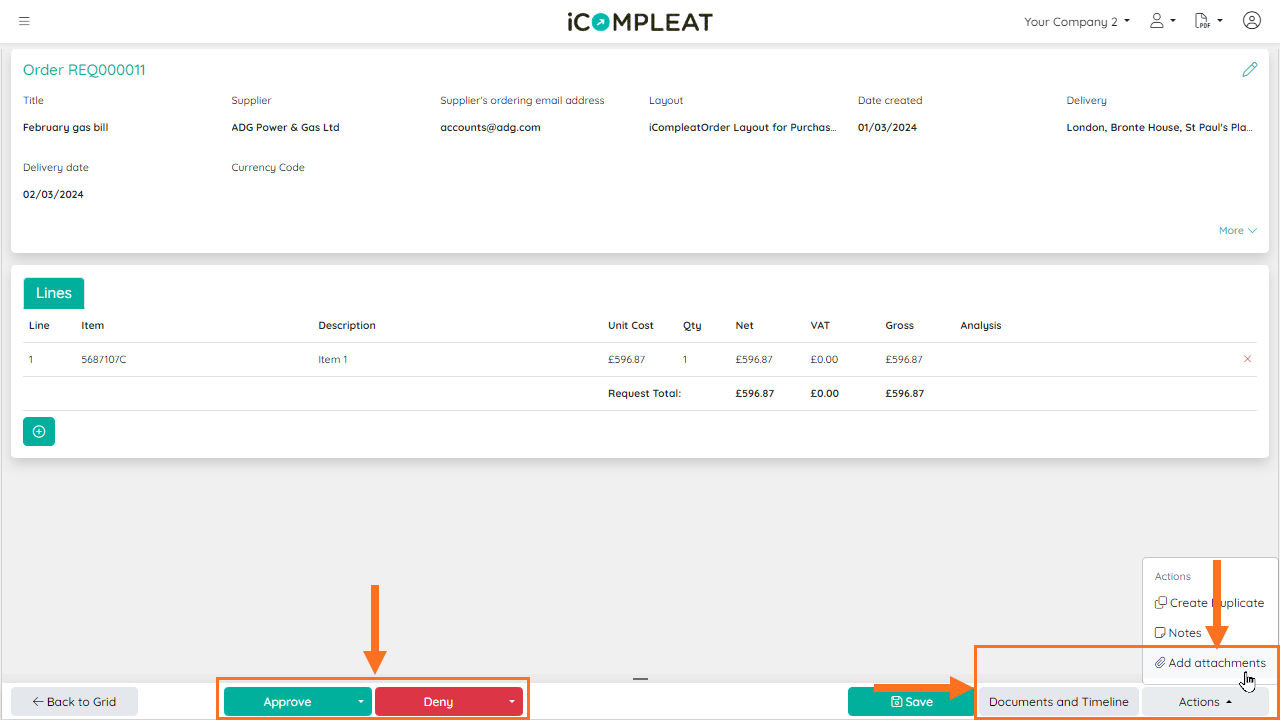Delete line 1 with red X
The width and height of the screenshot is (1280, 720).
click(x=1247, y=359)
